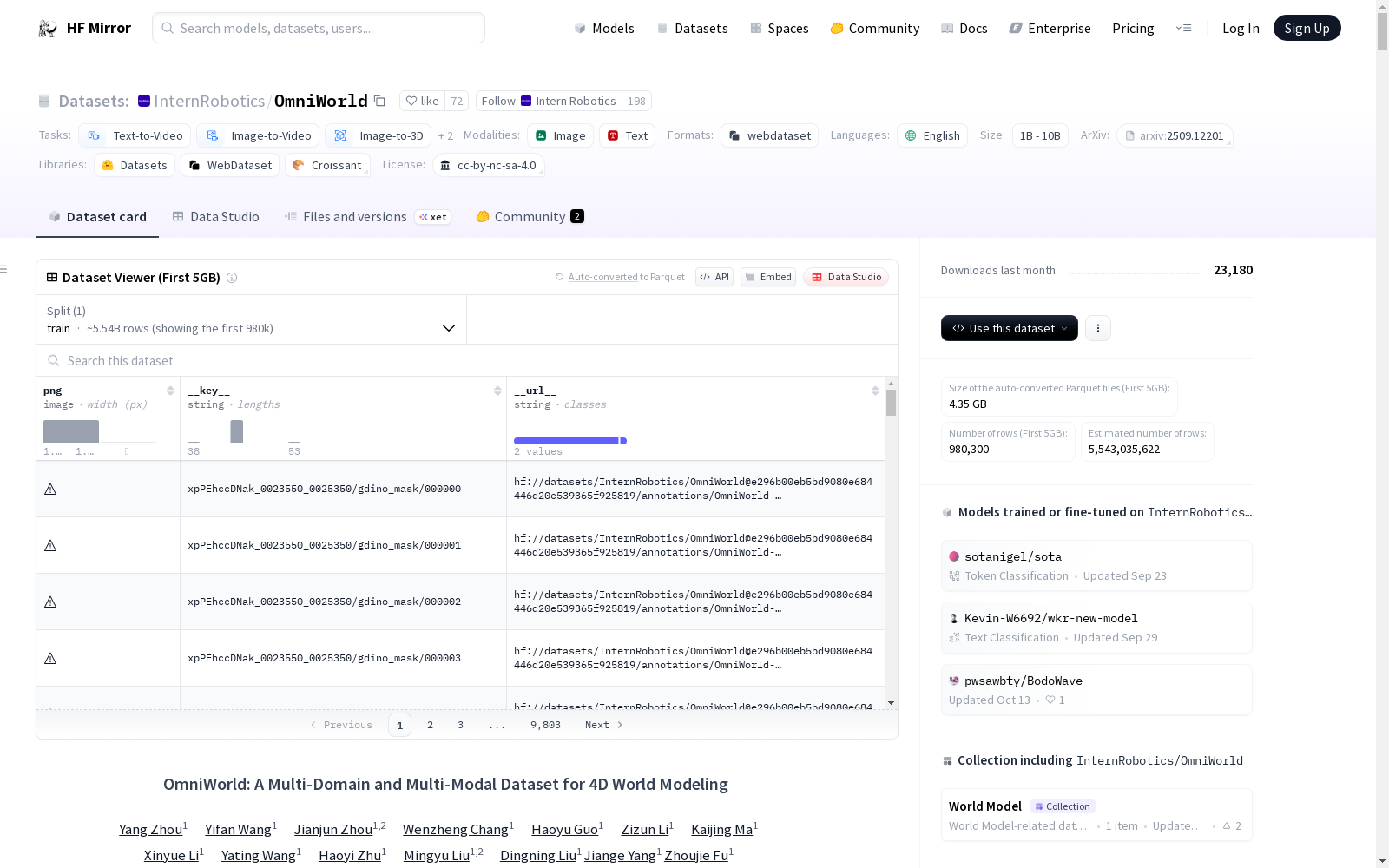Image resolution: width=1389 pixels, height=868 pixels.
Task: Click warning icon in the gdino_mask/000001 row
Action: (50, 545)
